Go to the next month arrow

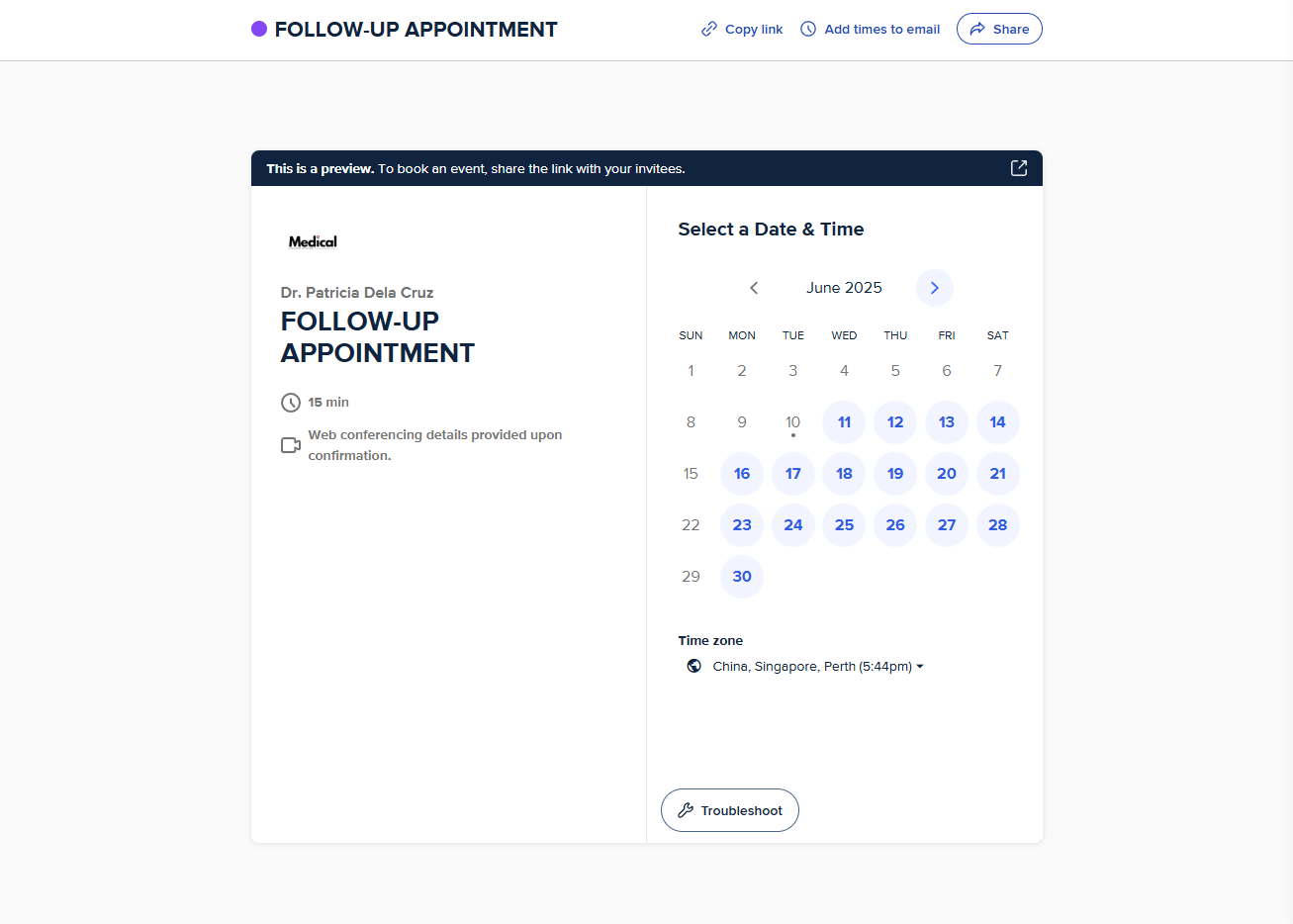coord(934,288)
